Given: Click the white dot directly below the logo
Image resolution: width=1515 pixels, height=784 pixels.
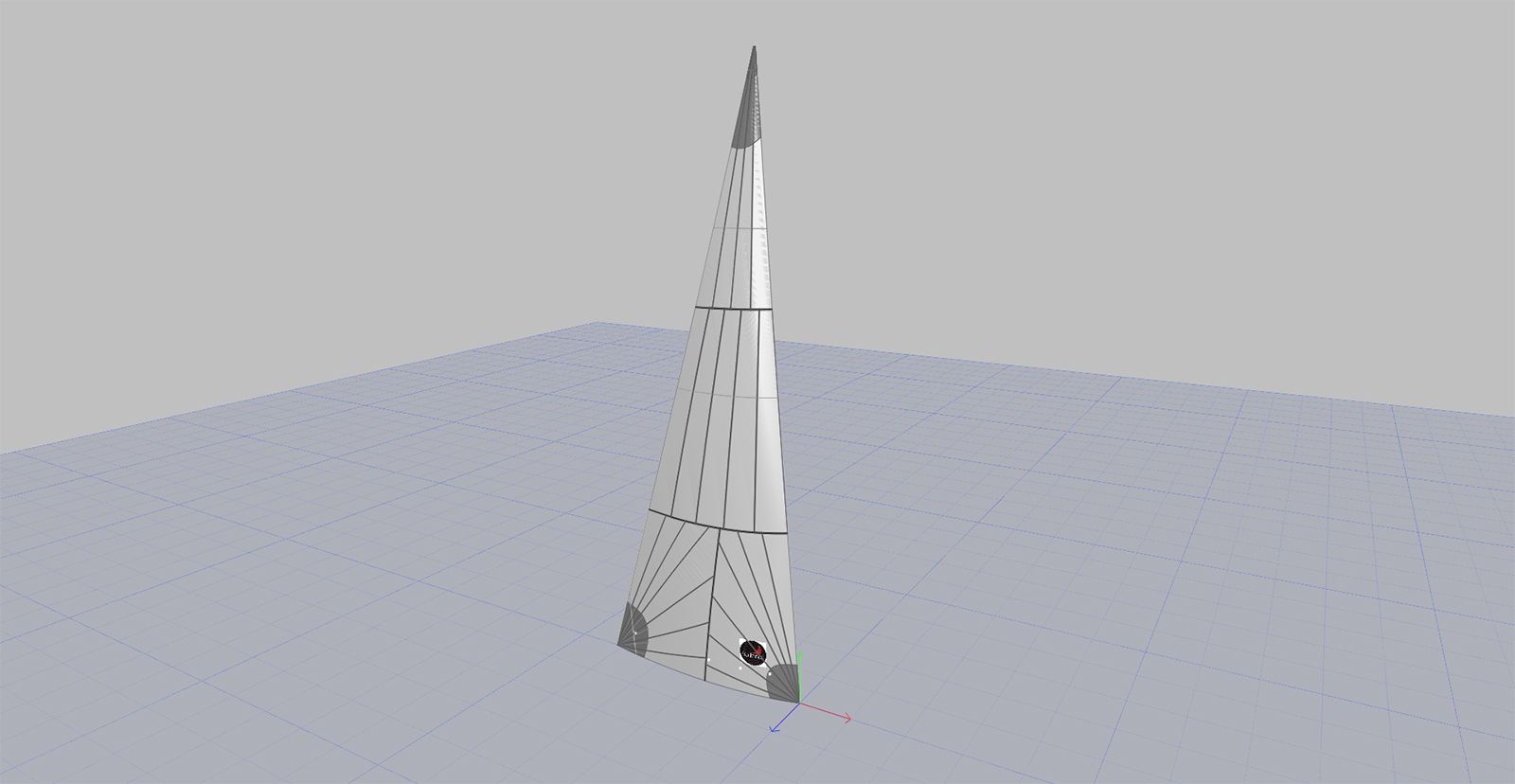Looking at the screenshot, I should pos(740,668).
